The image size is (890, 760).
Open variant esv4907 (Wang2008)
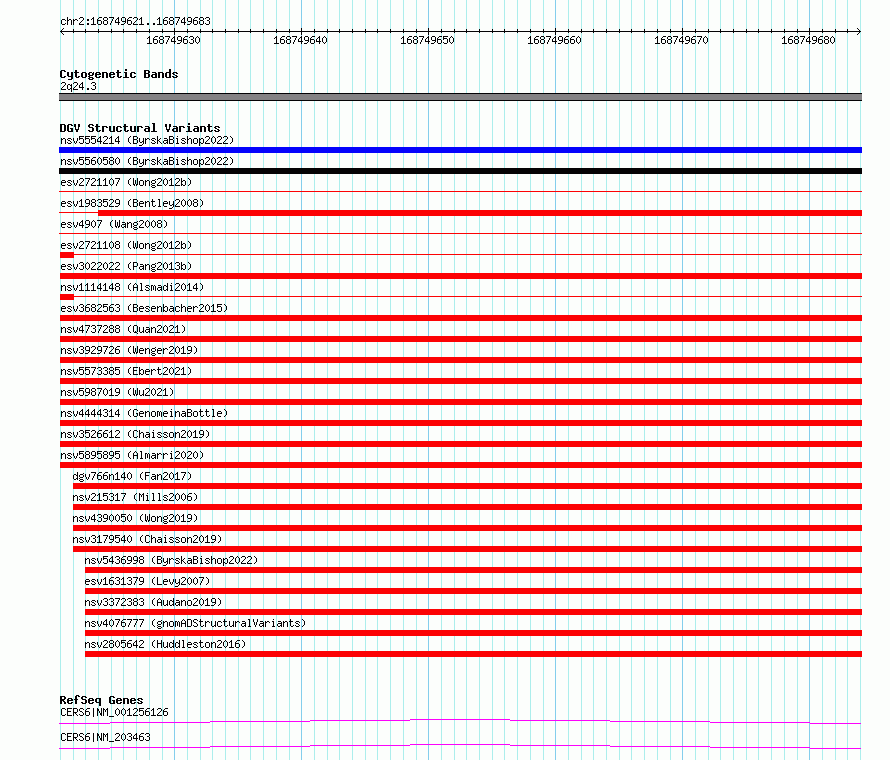click(x=114, y=224)
